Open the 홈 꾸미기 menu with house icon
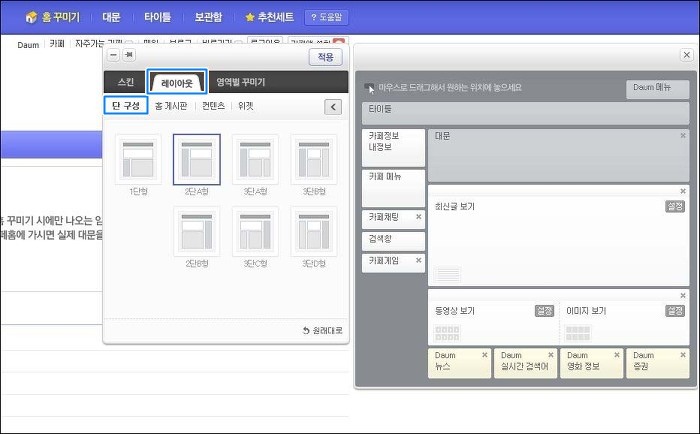The image size is (700, 434). 52,17
